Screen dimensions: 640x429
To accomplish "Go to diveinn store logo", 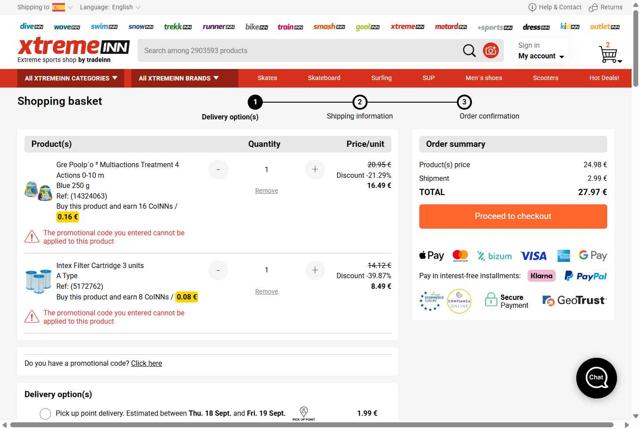I will pyautogui.click(x=31, y=27).
